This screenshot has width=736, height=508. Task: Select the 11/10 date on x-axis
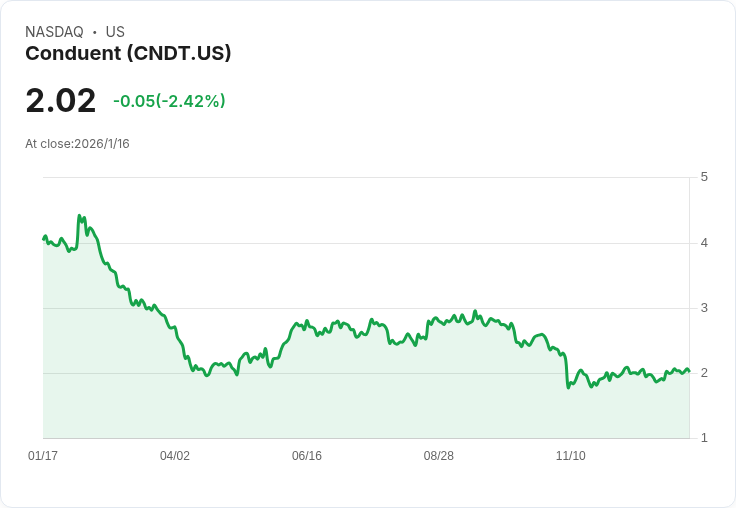point(571,456)
